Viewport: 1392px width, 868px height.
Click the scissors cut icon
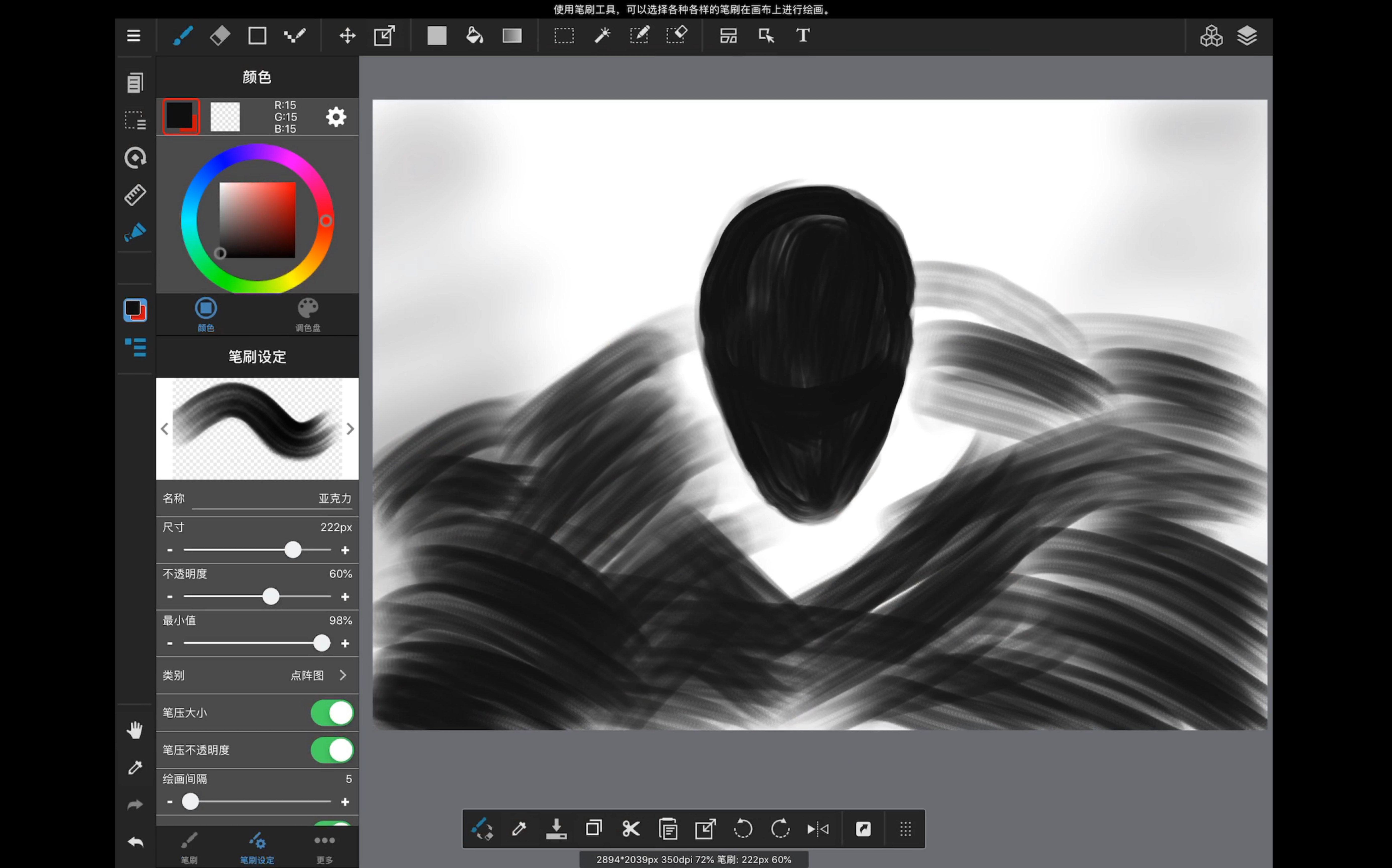(631, 829)
